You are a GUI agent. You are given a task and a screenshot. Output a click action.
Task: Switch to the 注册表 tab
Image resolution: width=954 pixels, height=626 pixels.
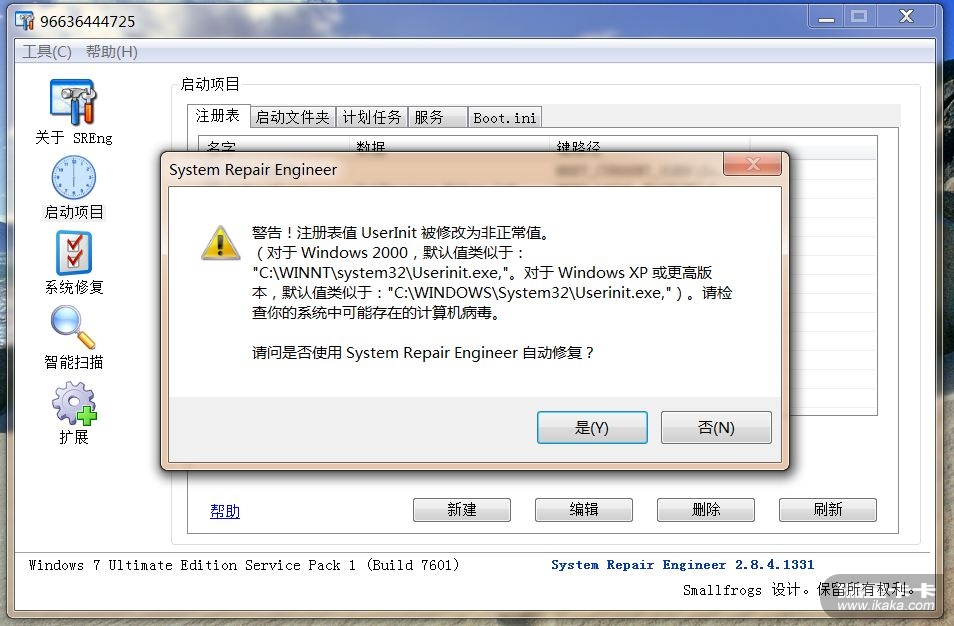[218, 116]
